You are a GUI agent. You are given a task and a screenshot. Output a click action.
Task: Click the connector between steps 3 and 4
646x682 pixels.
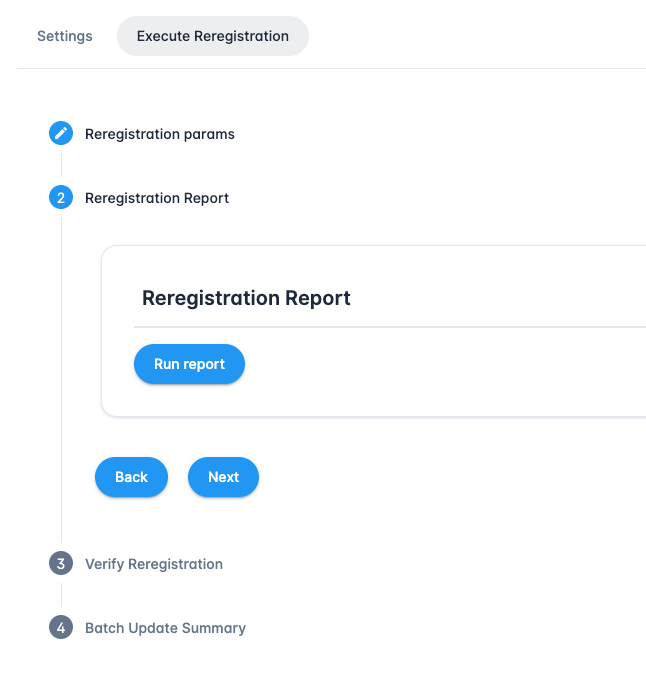pos(61,596)
